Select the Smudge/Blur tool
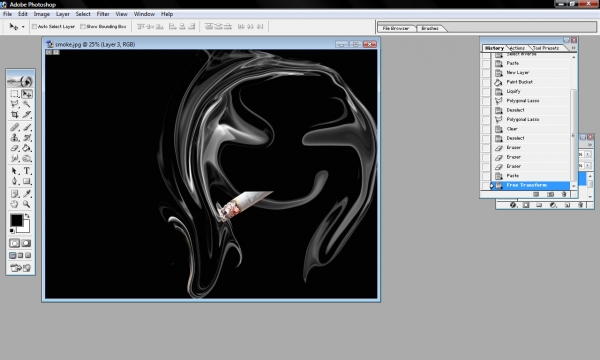Image resolution: width=600 pixels, height=360 pixels. coord(15,158)
